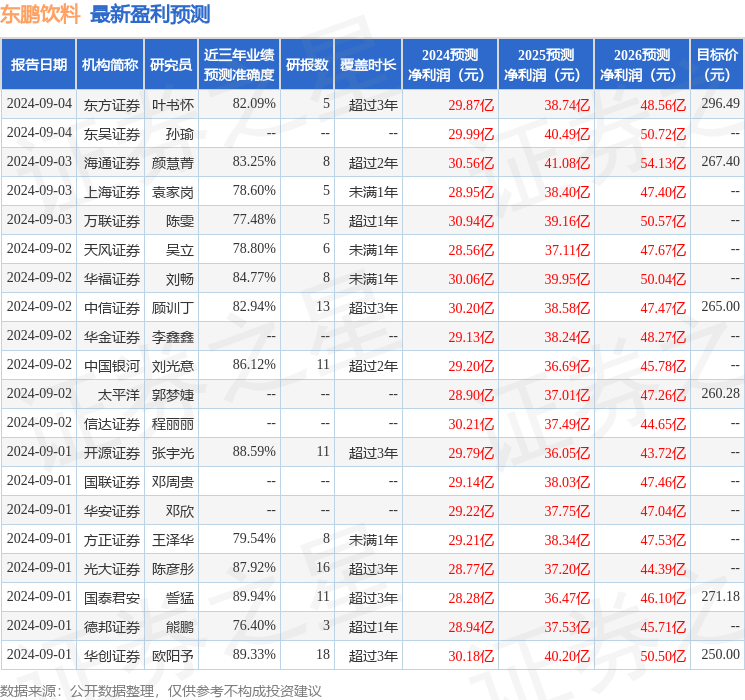Screen dimensions: 745x700
Task: Click the target price 250.00
Action: [x=720, y=654]
